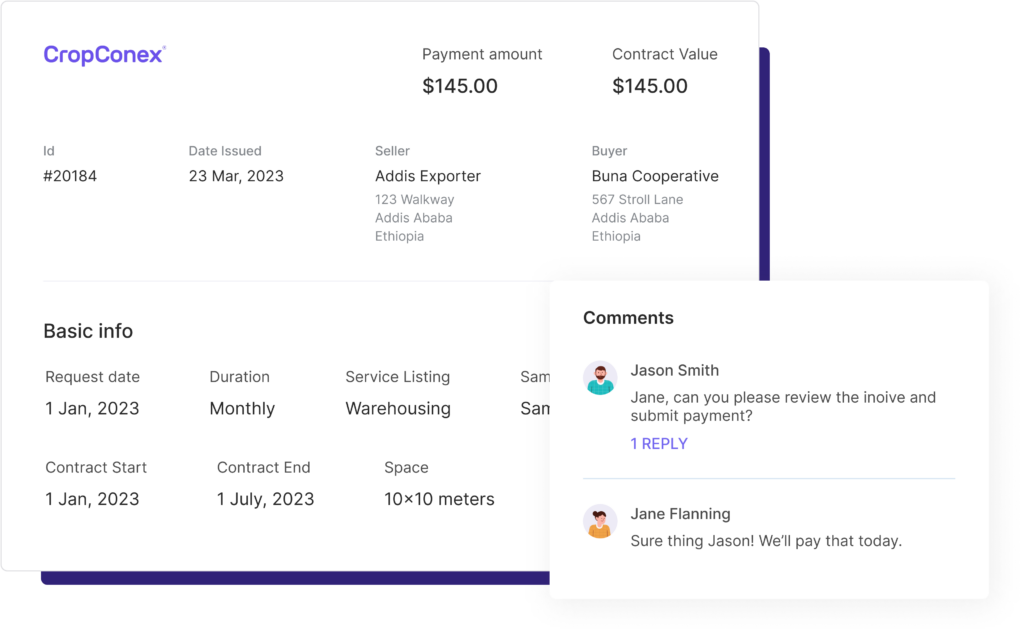Click the Request date 1 Jan, 2023
Viewport: 1024px width, 634px height.
click(x=92, y=409)
